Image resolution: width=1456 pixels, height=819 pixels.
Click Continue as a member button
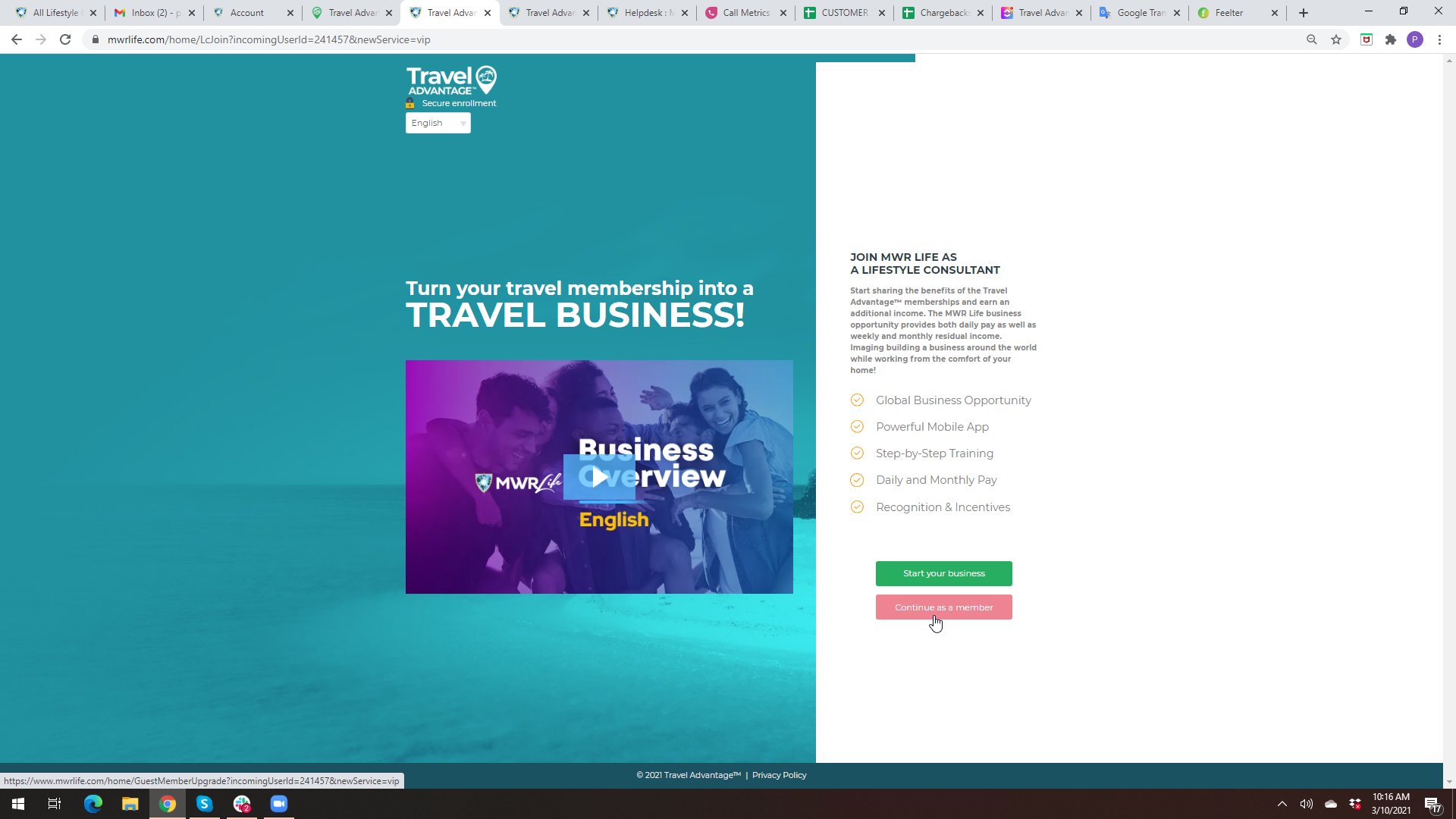tap(943, 607)
